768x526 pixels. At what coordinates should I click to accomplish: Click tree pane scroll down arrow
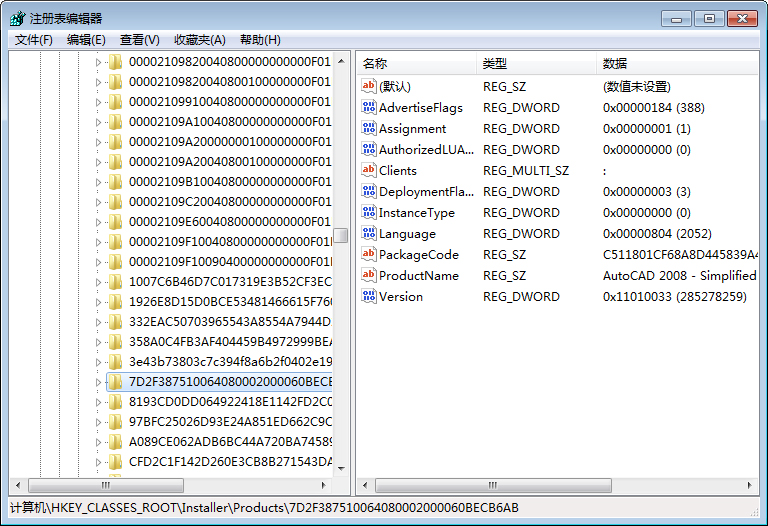pyautogui.click(x=341, y=469)
